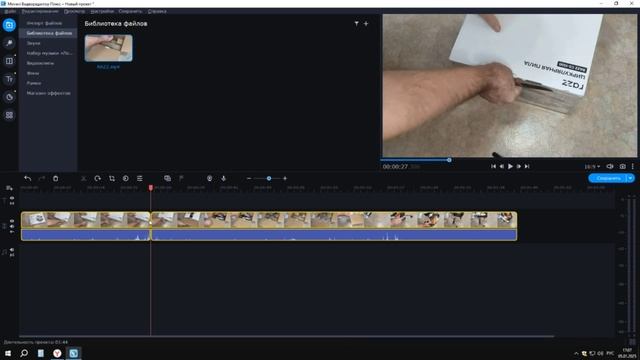
Task: Open clip properties icon in toolbar
Action: coord(140,178)
